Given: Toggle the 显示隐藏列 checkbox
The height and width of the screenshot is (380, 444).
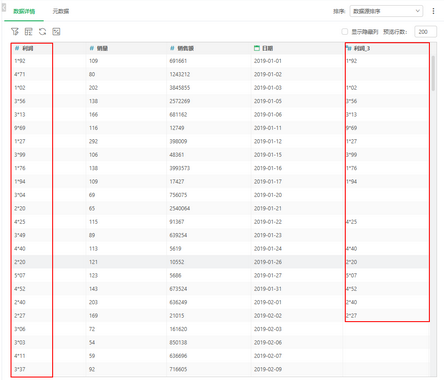Looking at the screenshot, I should 345,32.
